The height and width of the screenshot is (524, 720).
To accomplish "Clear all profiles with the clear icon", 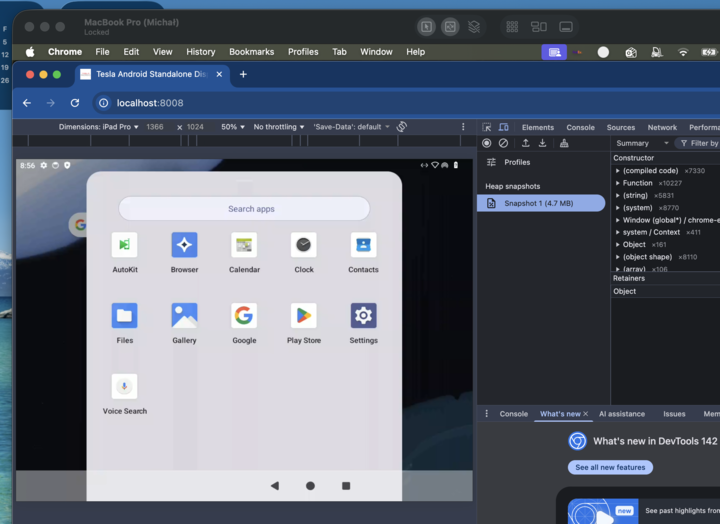I will 503,143.
